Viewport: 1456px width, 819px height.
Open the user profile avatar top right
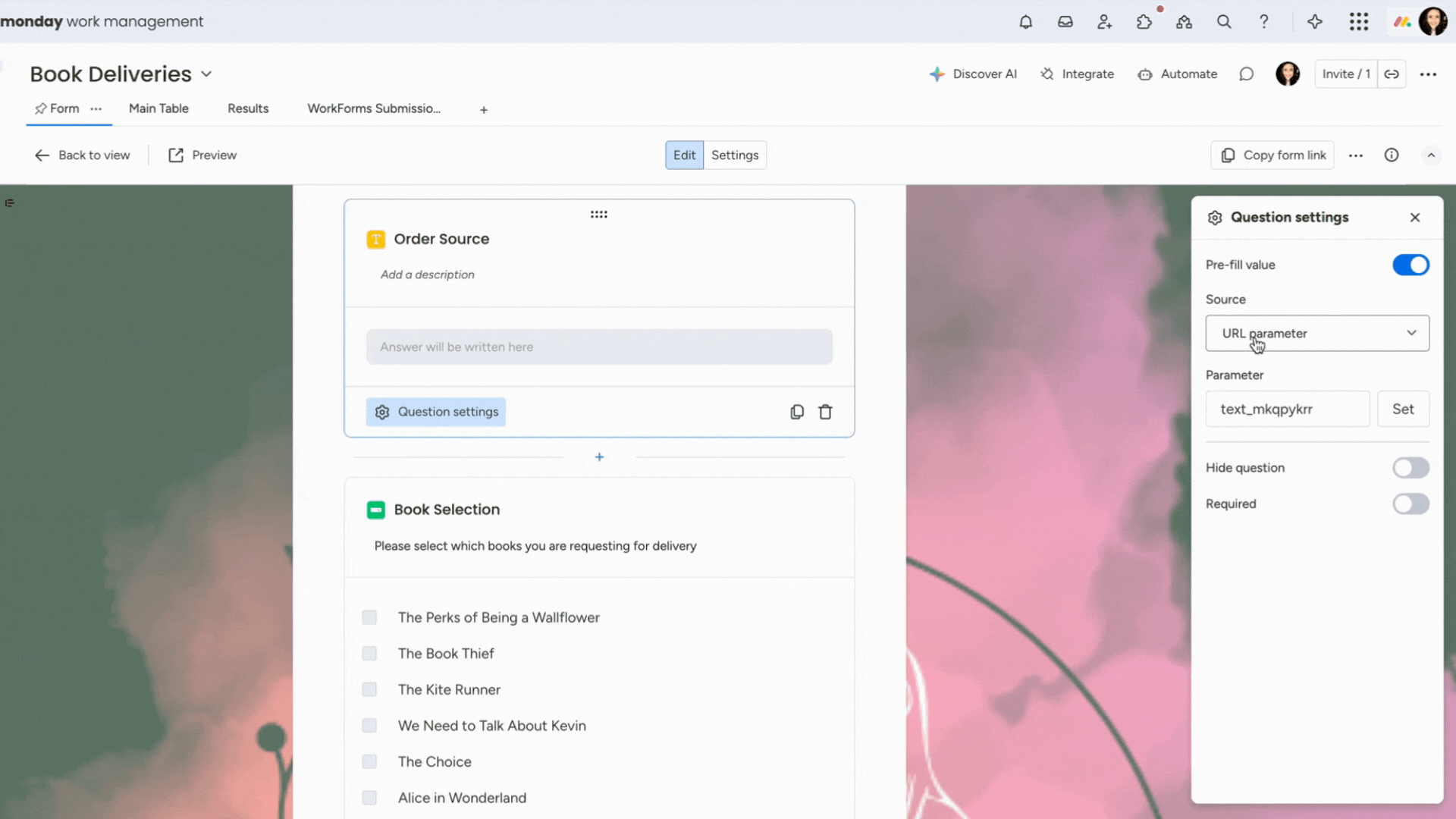(x=1432, y=22)
